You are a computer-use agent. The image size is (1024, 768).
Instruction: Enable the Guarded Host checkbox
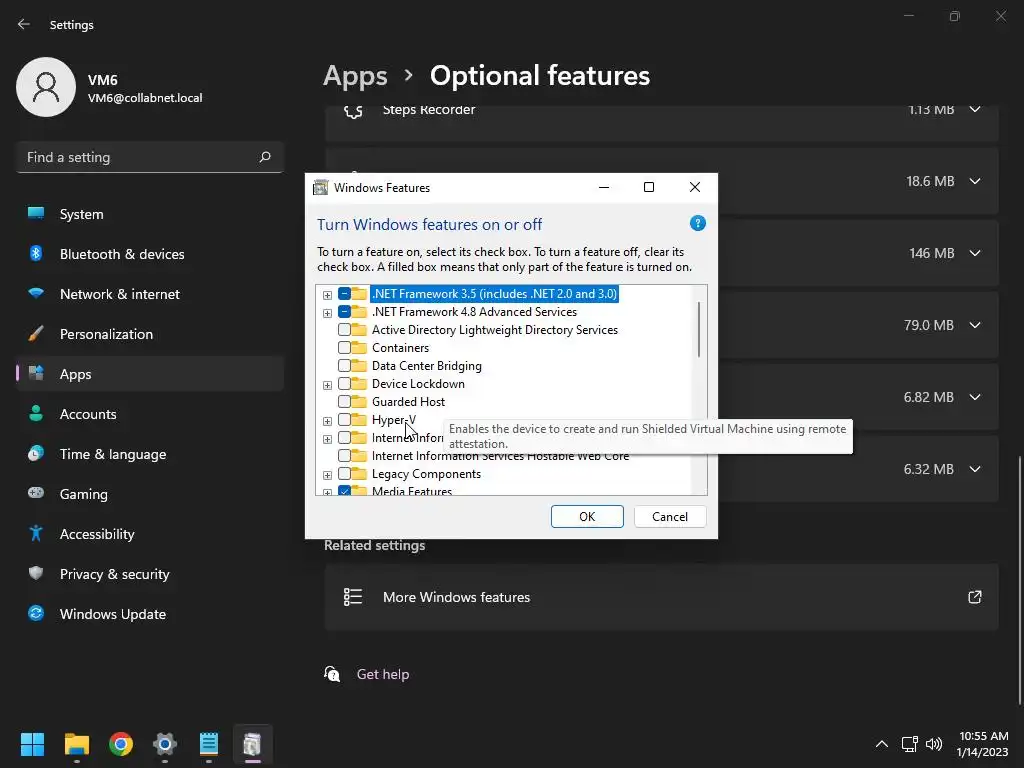[x=344, y=402]
